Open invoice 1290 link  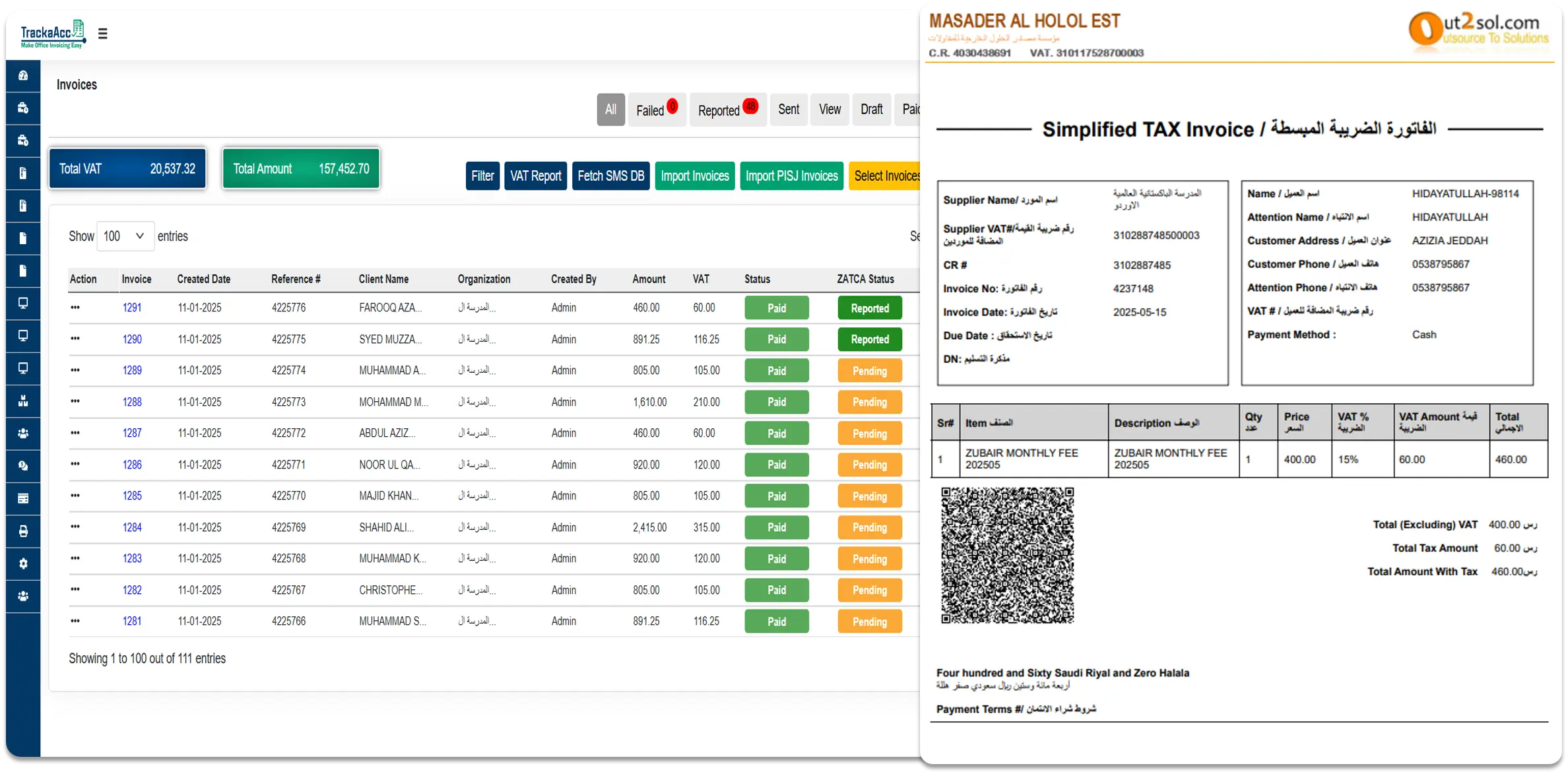tap(132, 339)
